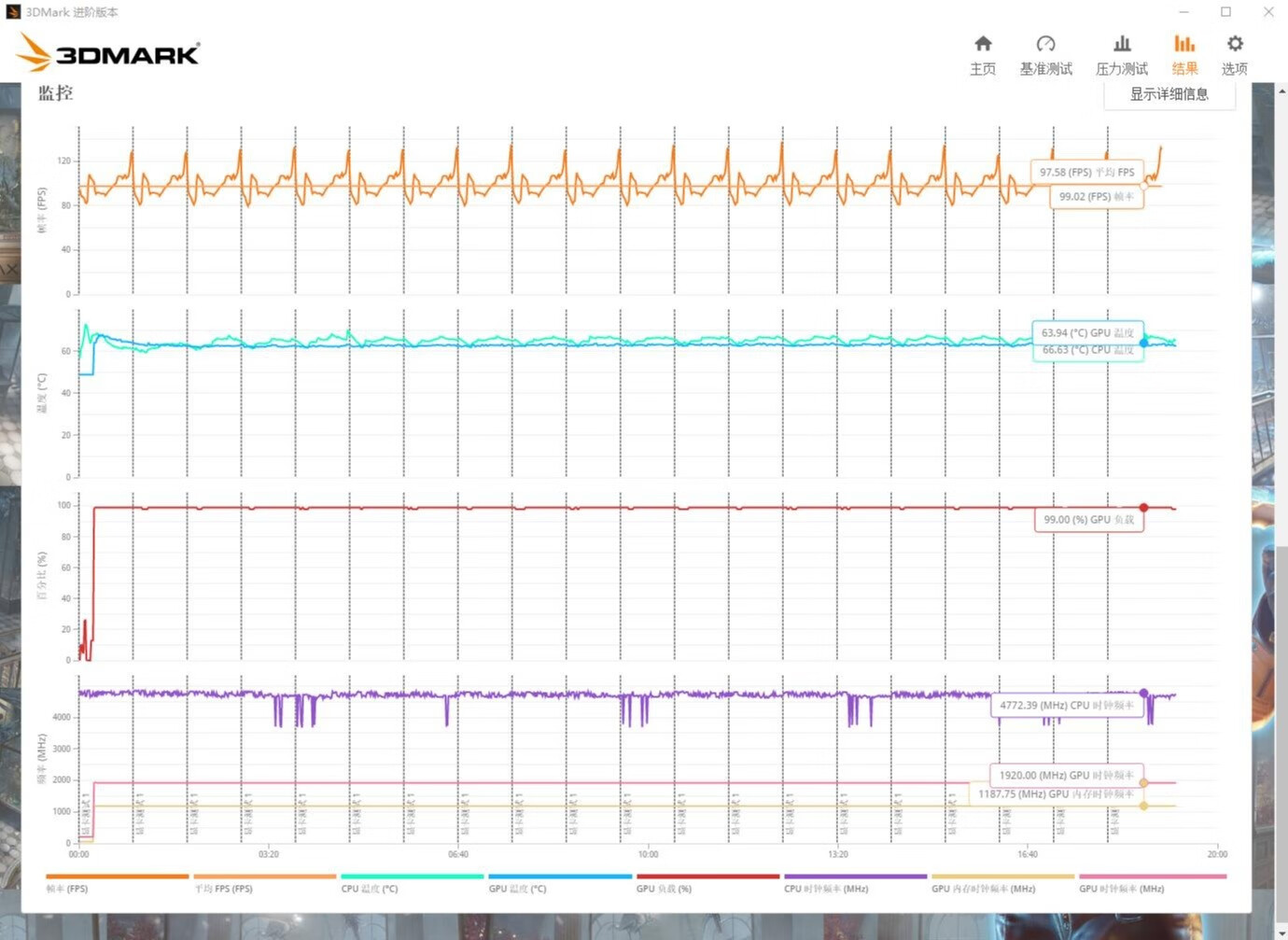1288x940 pixels.
Task: Click the 03:20 time axis label
Action: coord(269,854)
